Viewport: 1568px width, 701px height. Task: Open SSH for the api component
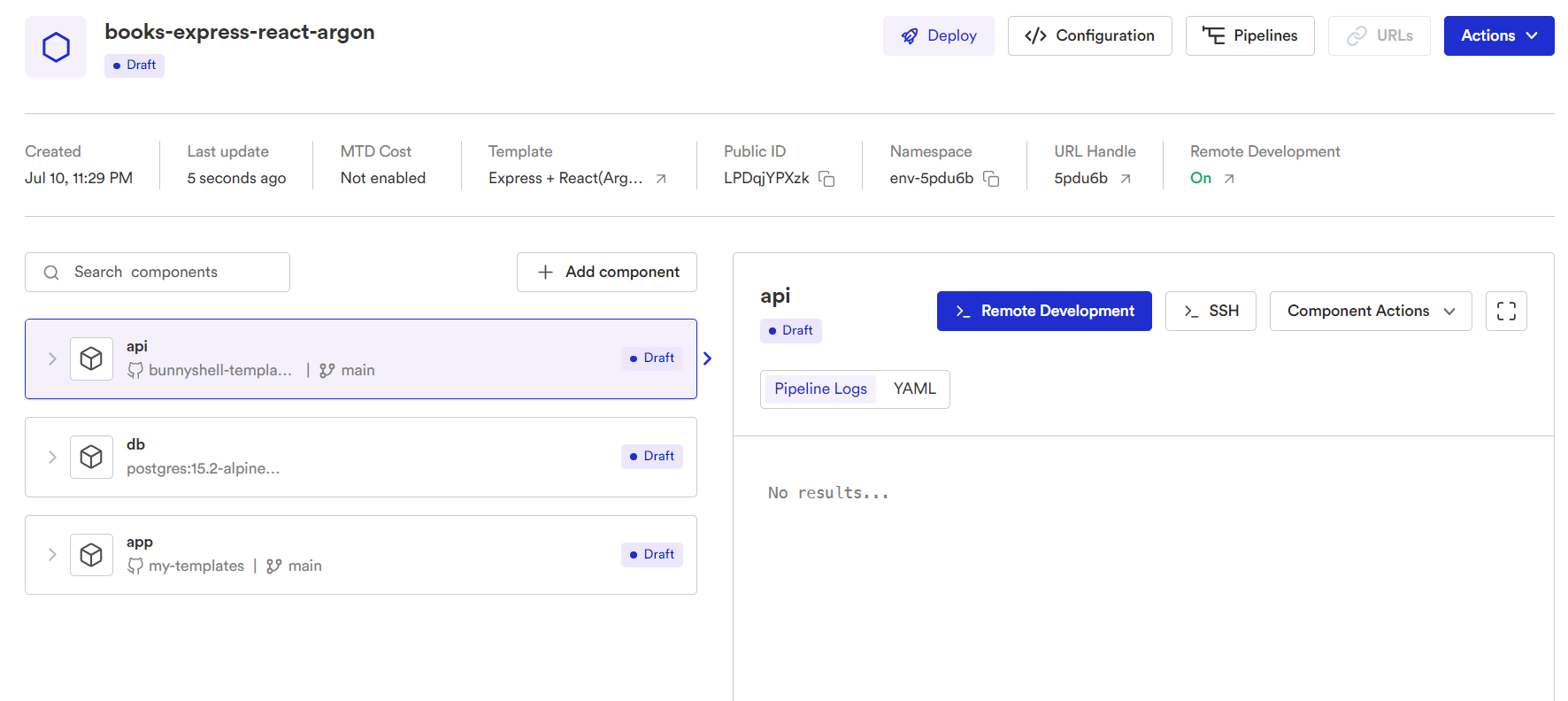tap(1211, 311)
